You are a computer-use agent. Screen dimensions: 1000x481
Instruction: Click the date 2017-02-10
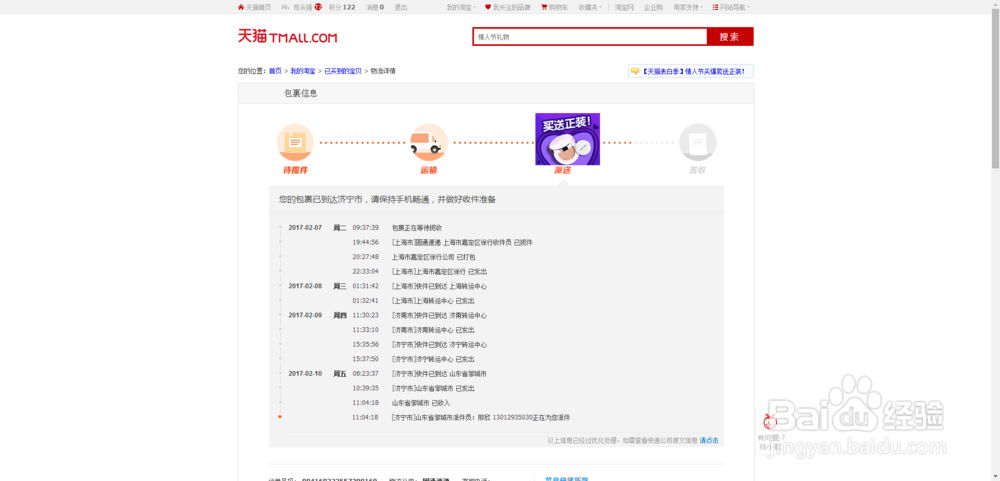pyautogui.click(x=305, y=373)
